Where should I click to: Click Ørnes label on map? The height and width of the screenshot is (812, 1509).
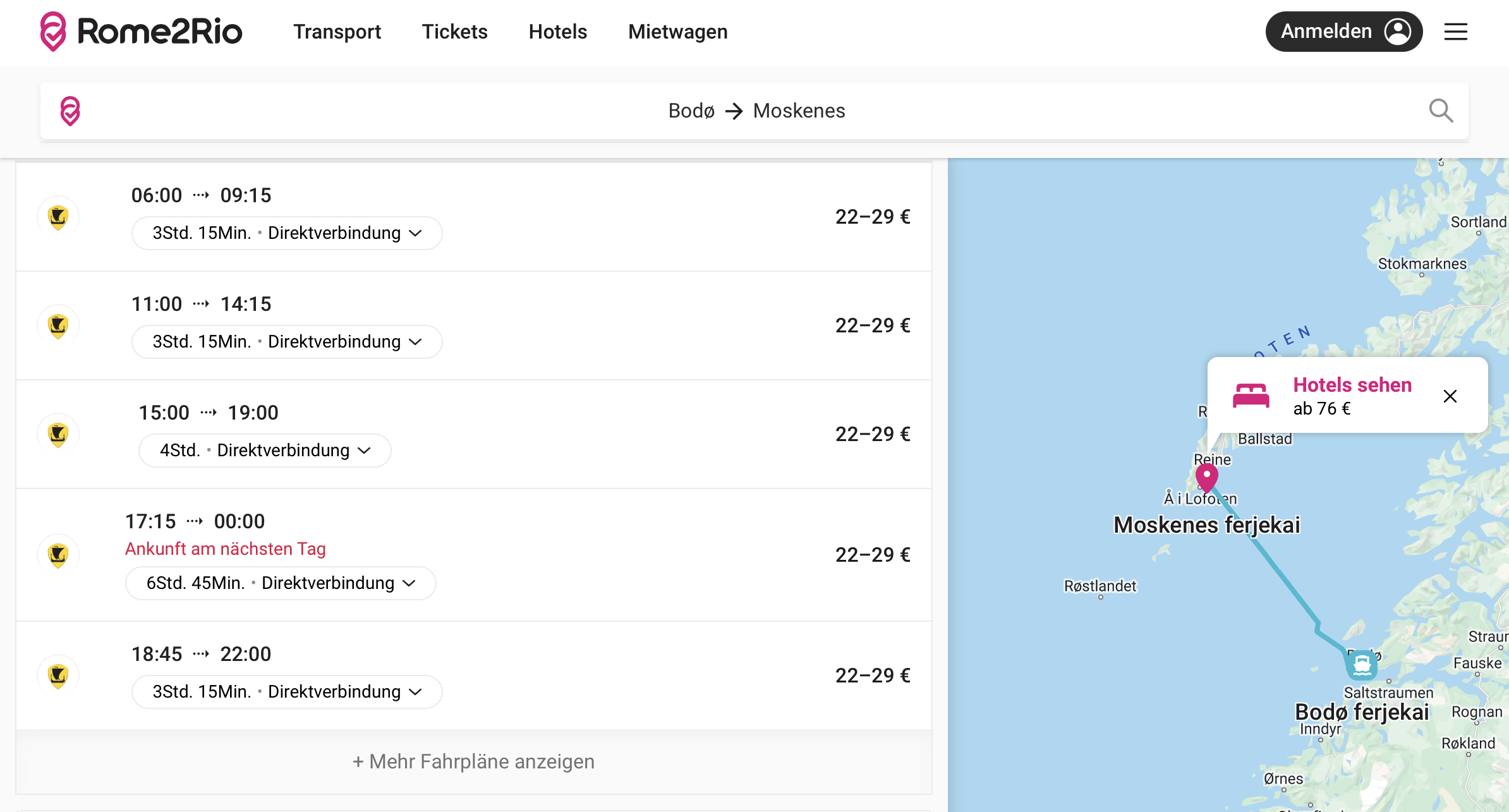(x=1283, y=779)
